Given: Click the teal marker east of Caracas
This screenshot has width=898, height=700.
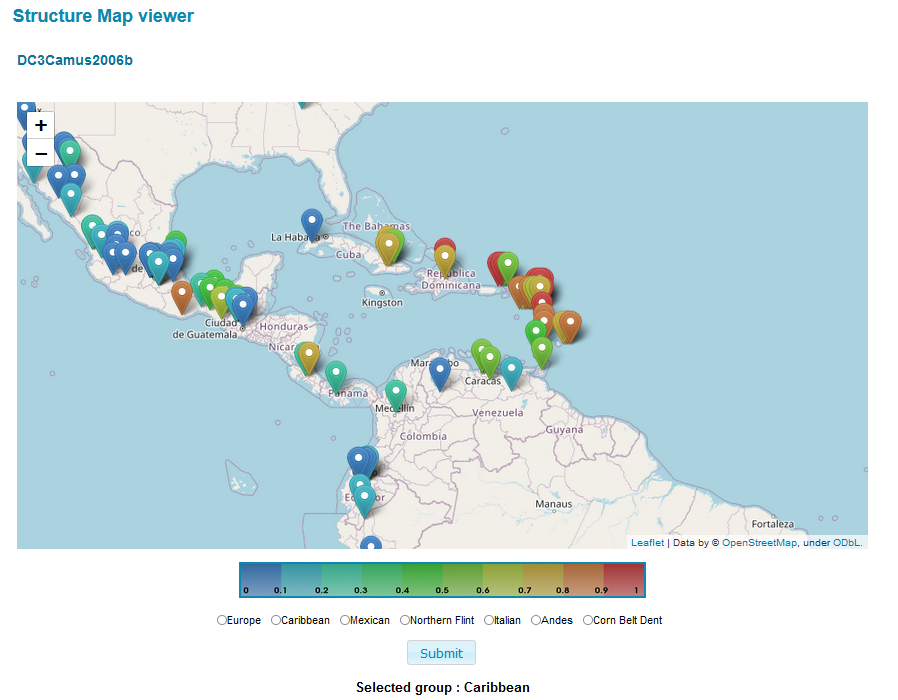Looking at the screenshot, I should tap(511, 373).
